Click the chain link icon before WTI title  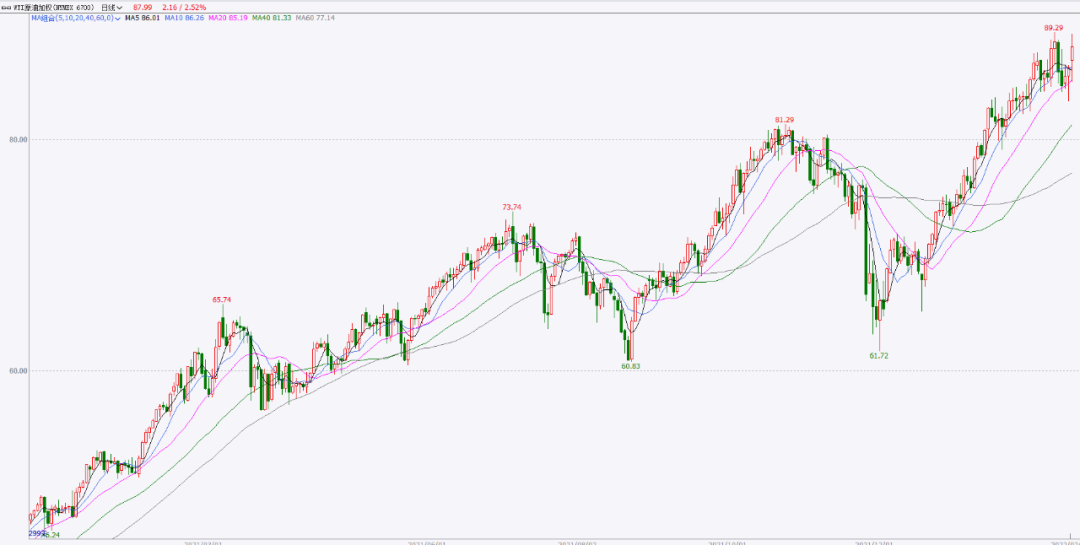click(x=5, y=7)
